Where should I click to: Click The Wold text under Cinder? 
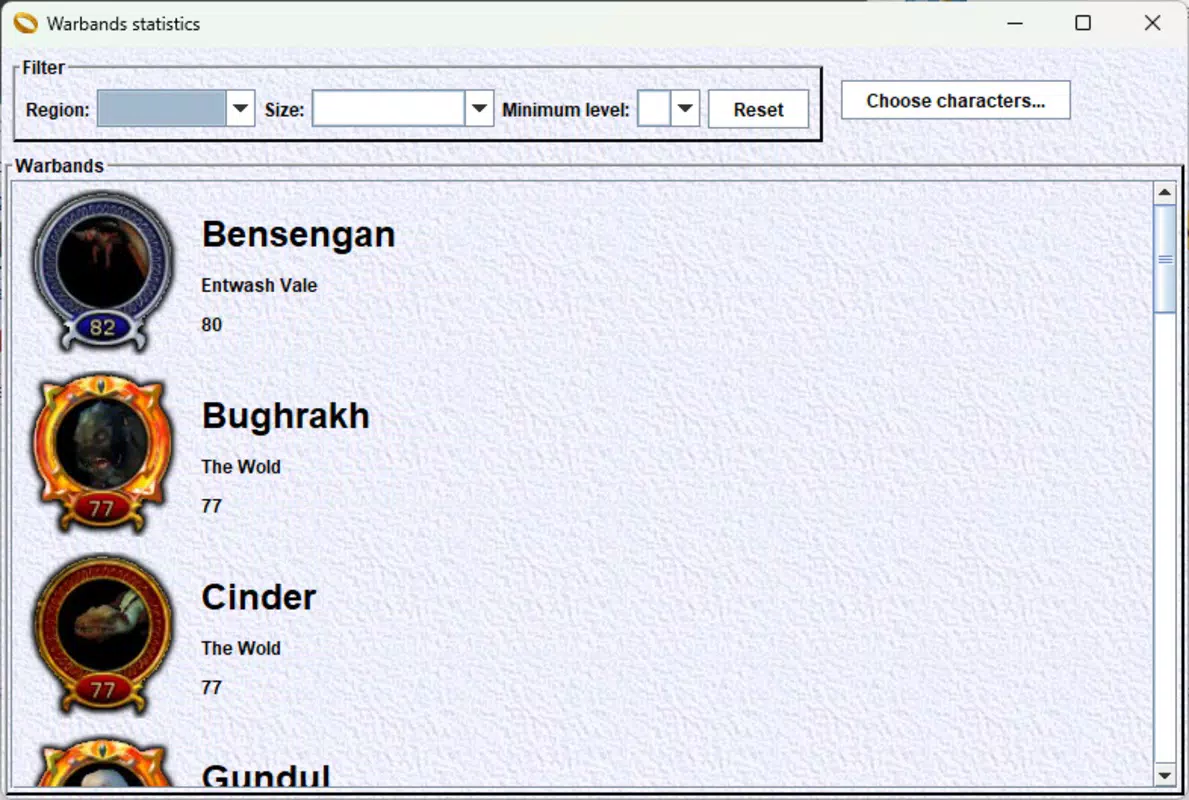241,648
